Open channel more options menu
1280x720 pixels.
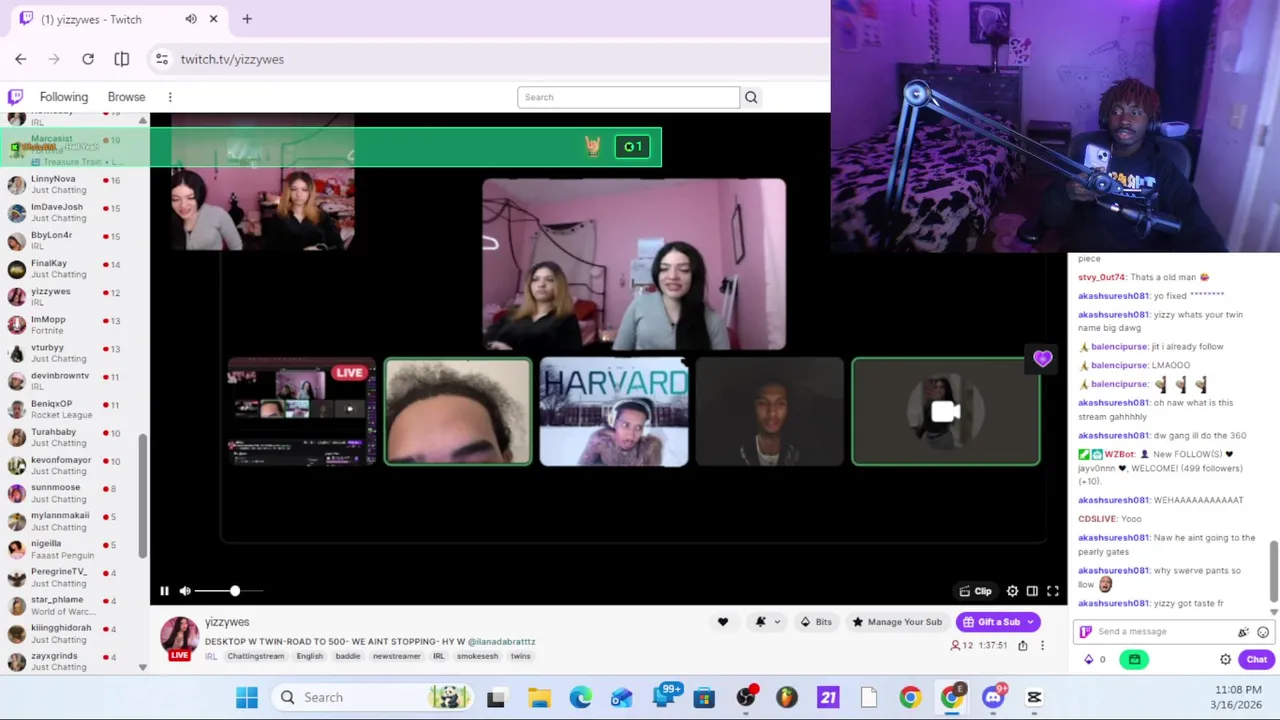[1042, 646]
